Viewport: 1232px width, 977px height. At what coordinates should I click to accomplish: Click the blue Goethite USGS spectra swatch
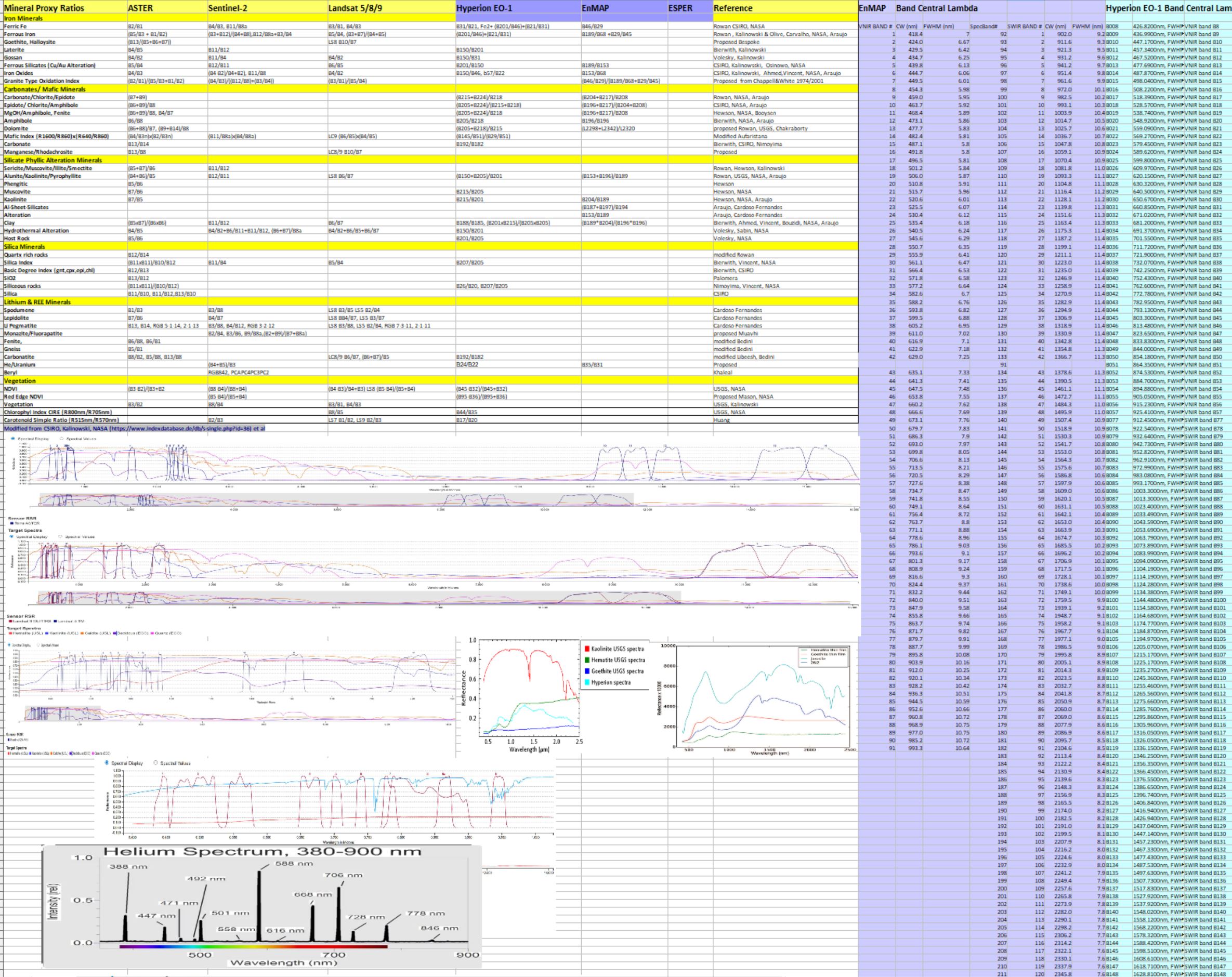tap(587, 671)
